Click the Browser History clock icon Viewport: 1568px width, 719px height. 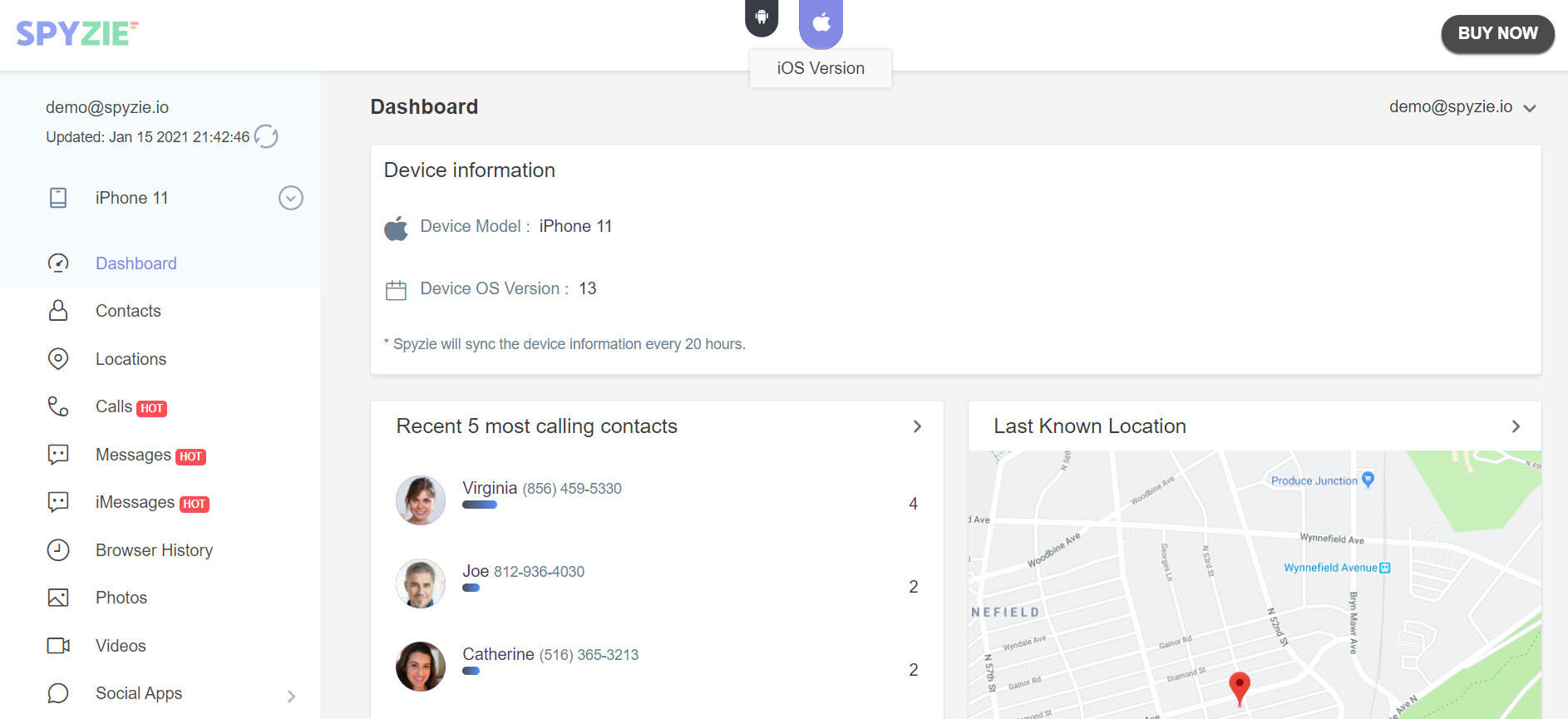(58, 550)
